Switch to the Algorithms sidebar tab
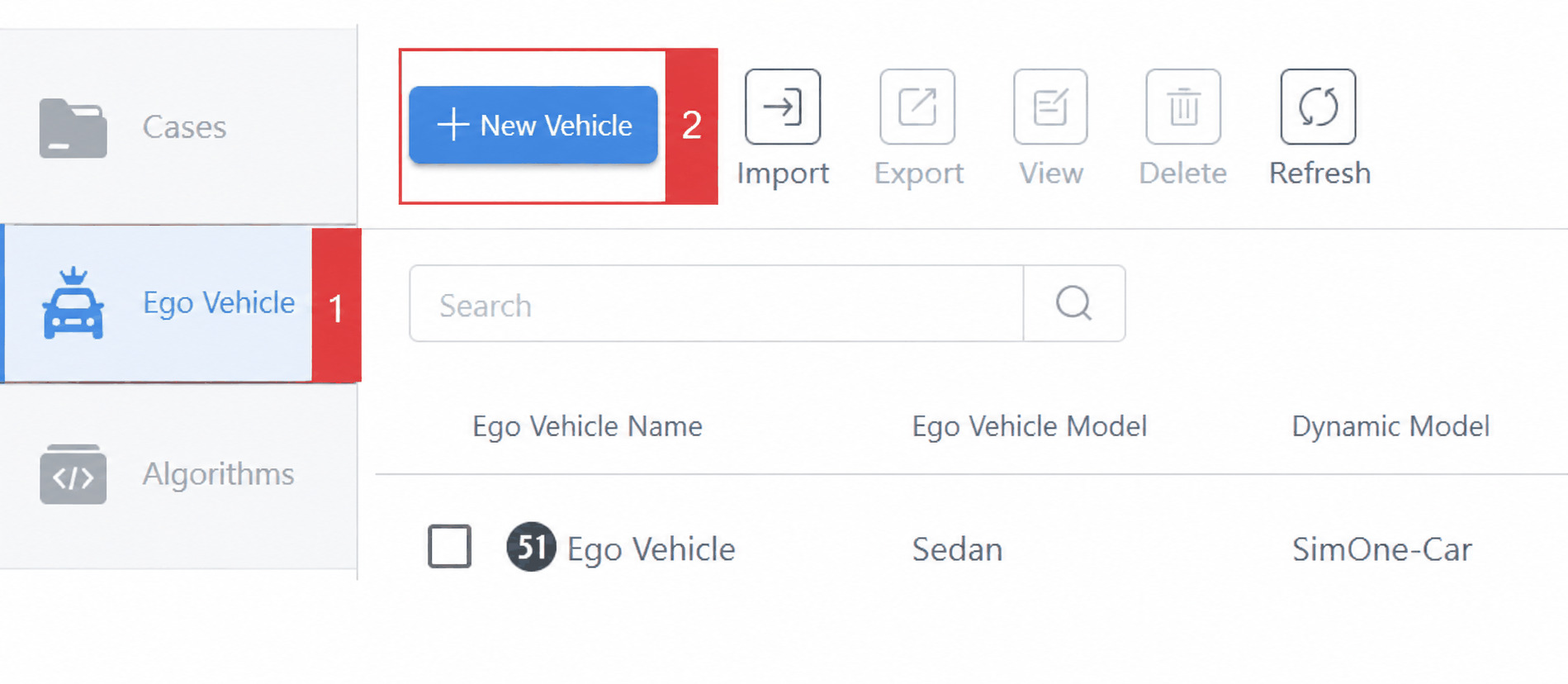Viewport: 1568px width, 684px height. pos(178,474)
